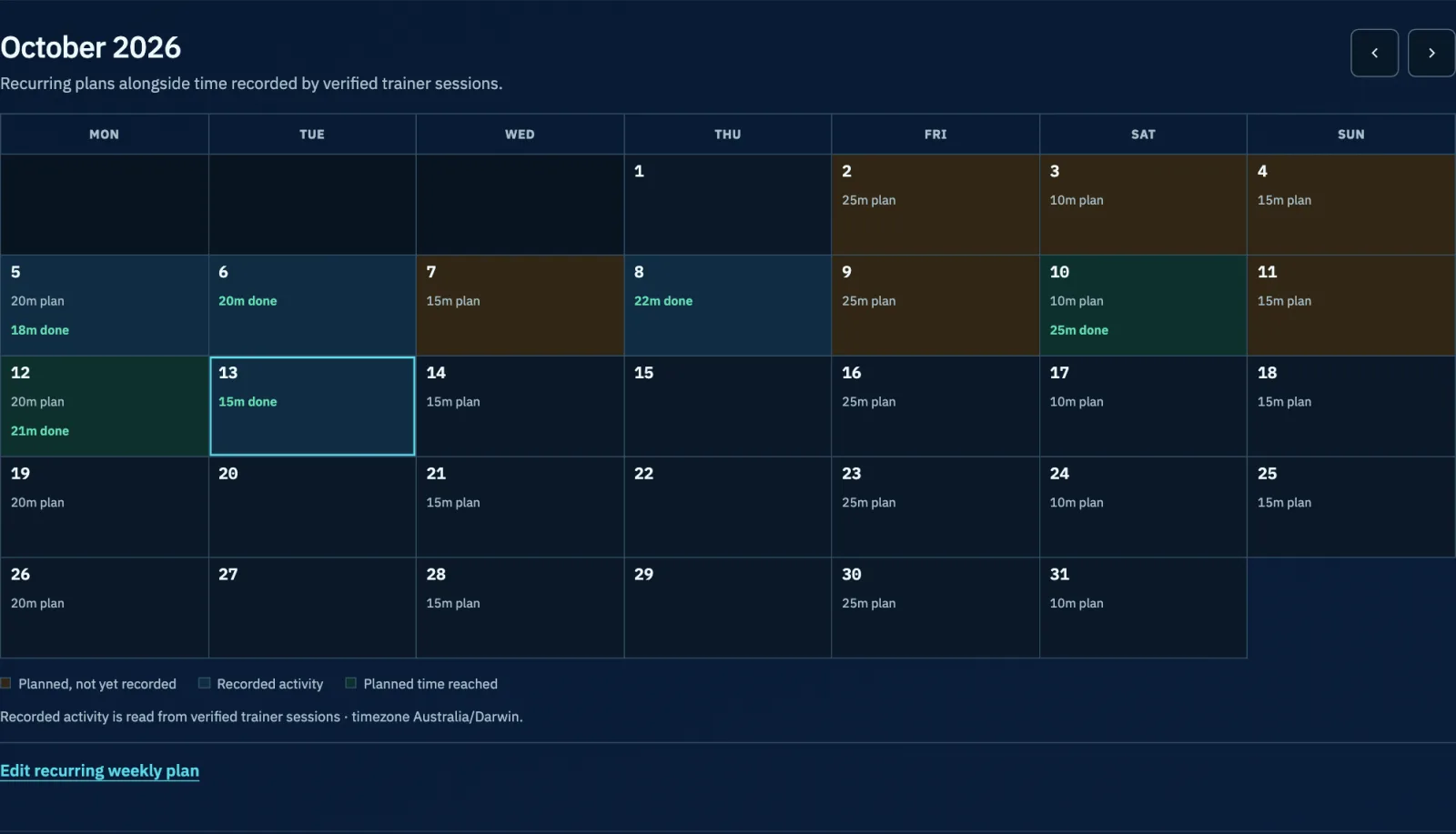The height and width of the screenshot is (834, 1456).
Task: Click the October 2026 heading
Action: click(91, 47)
